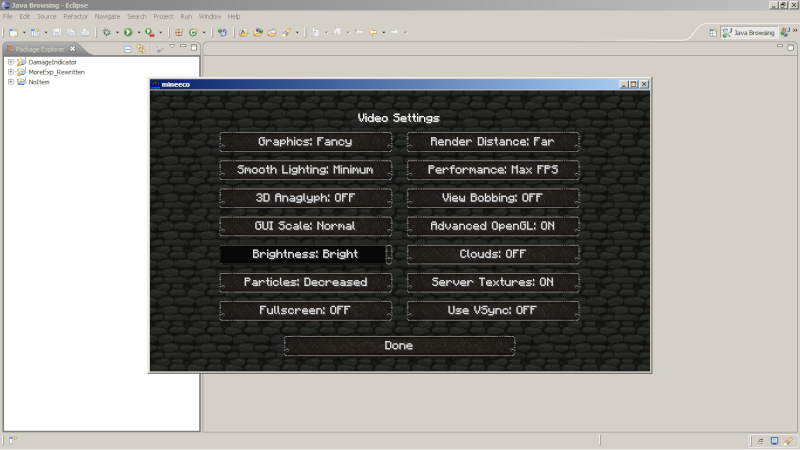Viewport: 800px width, 450px height.
Task: Click the Run External Tools icon
Action: coord(149,32)
